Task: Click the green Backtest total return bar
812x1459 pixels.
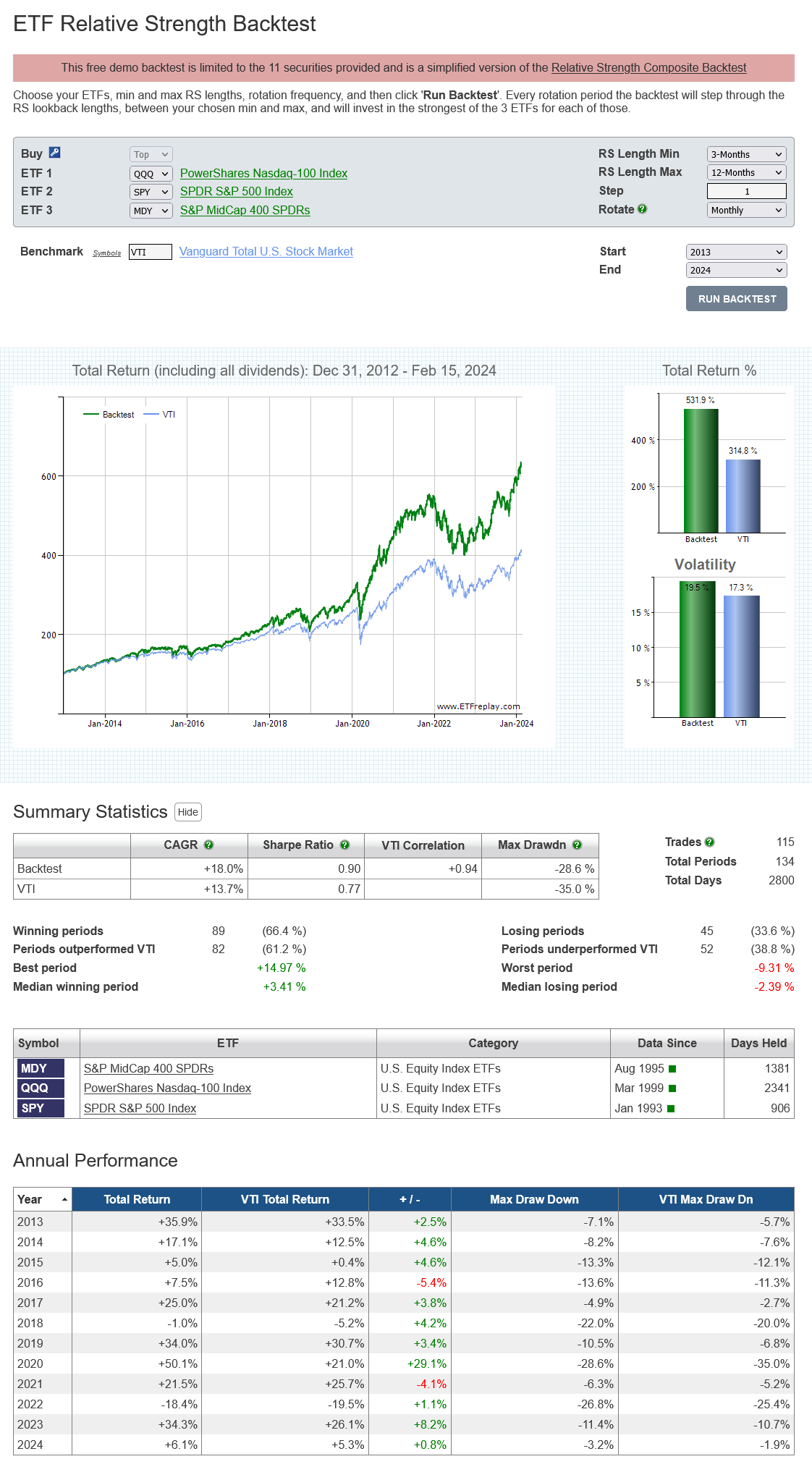Action: coord(701,470)
